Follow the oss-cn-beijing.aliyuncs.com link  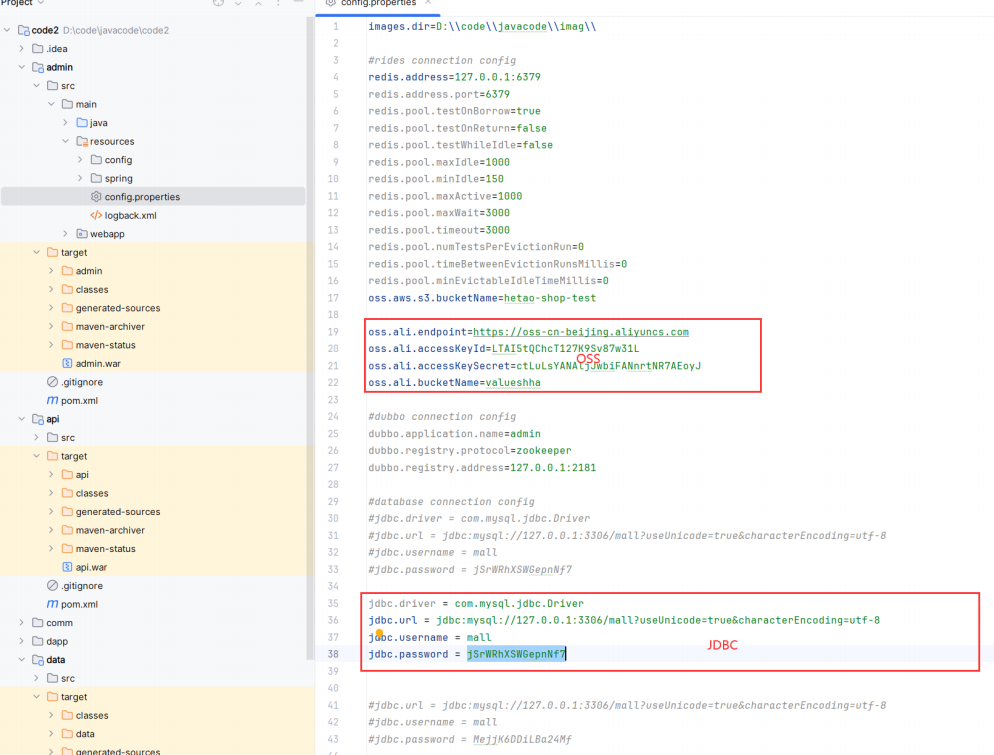581,332
